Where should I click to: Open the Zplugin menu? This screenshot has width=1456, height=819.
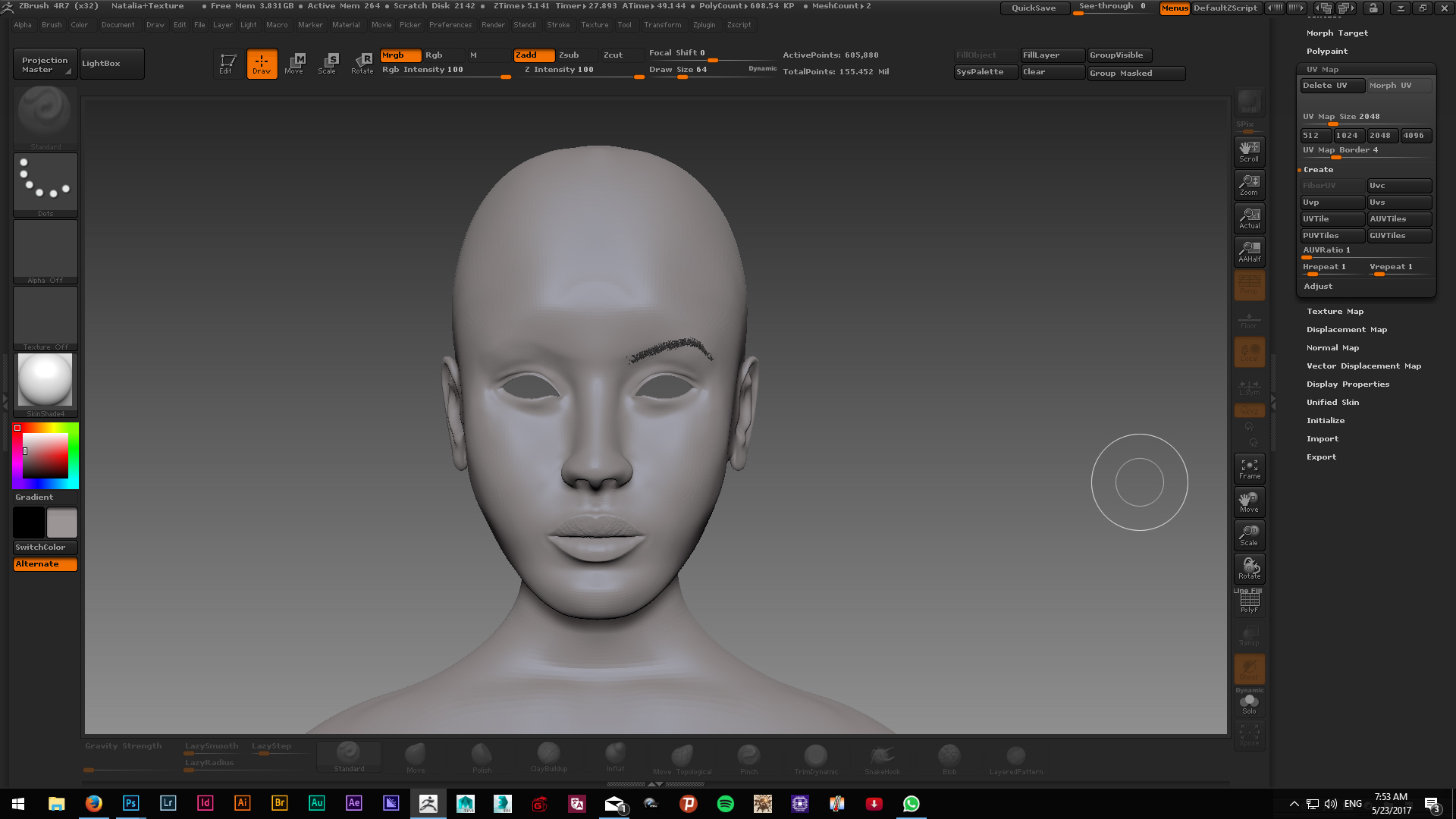pos(704,25)
